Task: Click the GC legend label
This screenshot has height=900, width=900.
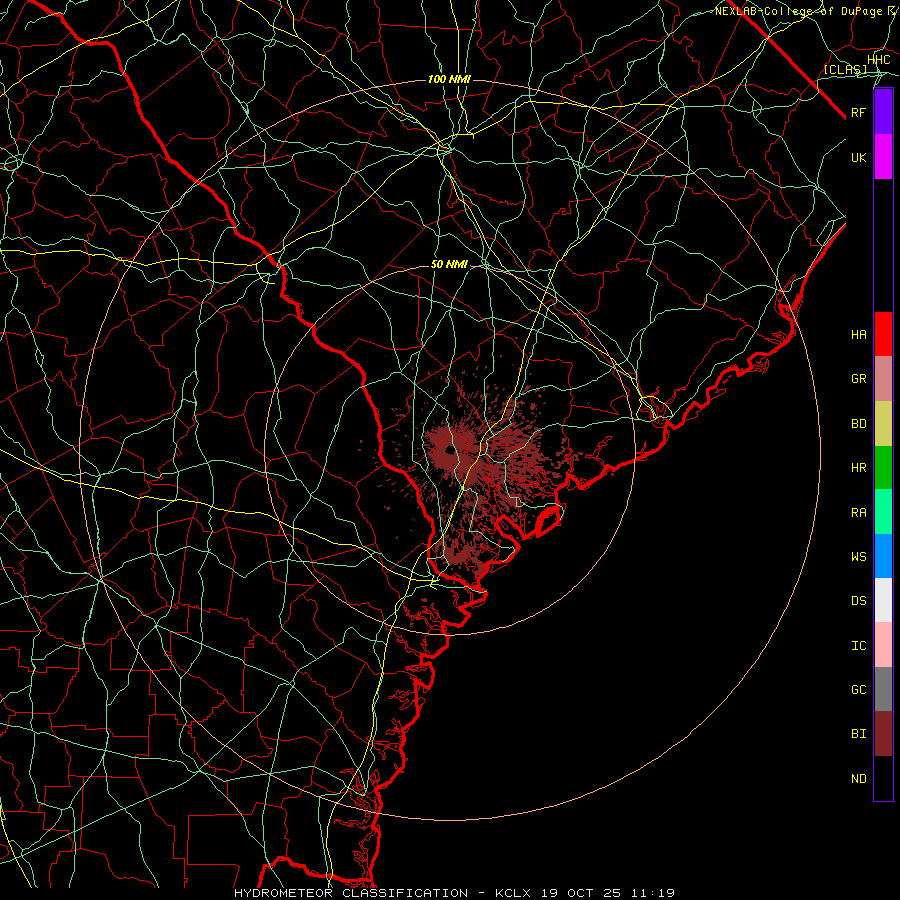Action: point(858,690)
